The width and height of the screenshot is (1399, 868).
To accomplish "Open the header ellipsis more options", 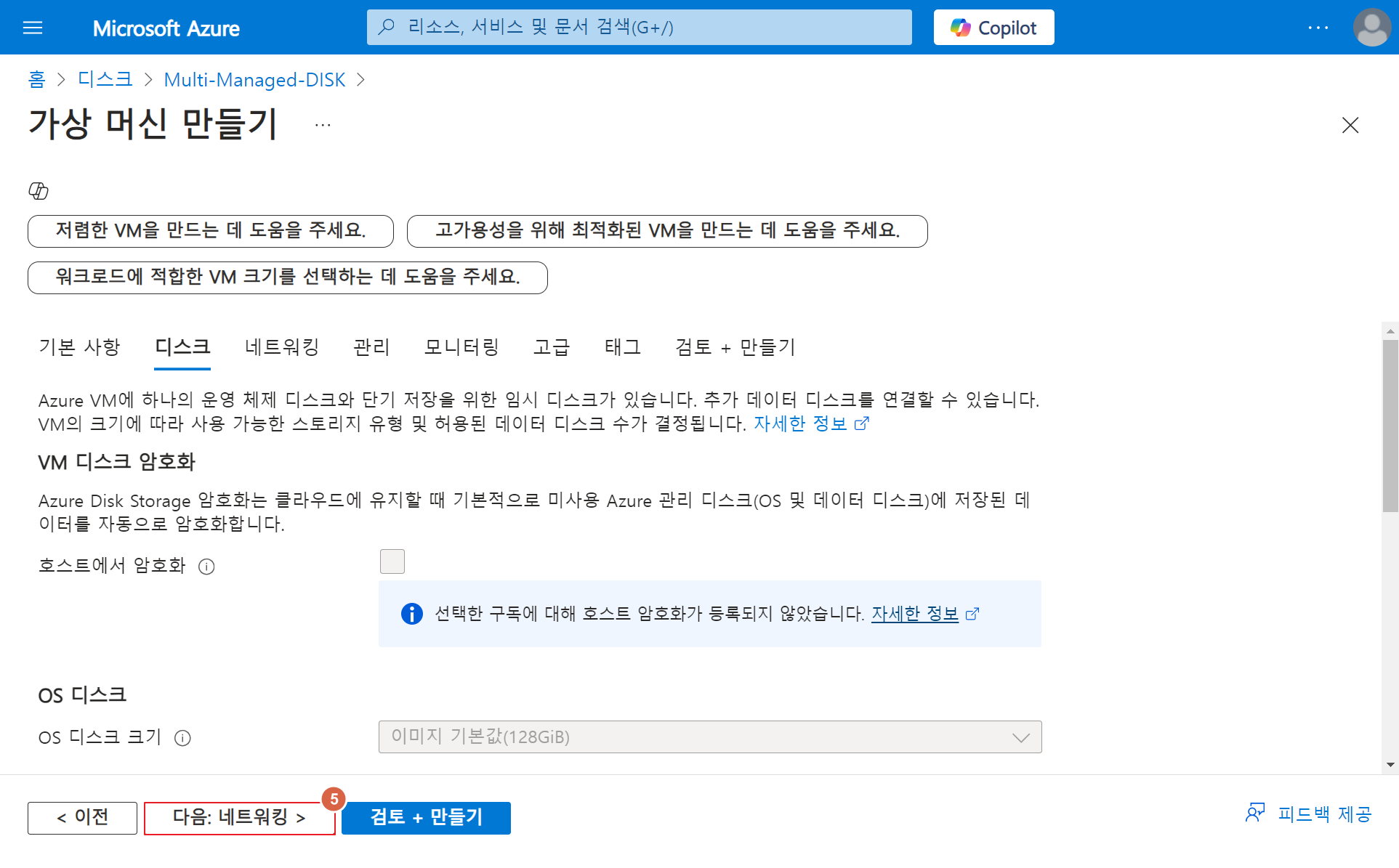I will (x=1318, y=28).
